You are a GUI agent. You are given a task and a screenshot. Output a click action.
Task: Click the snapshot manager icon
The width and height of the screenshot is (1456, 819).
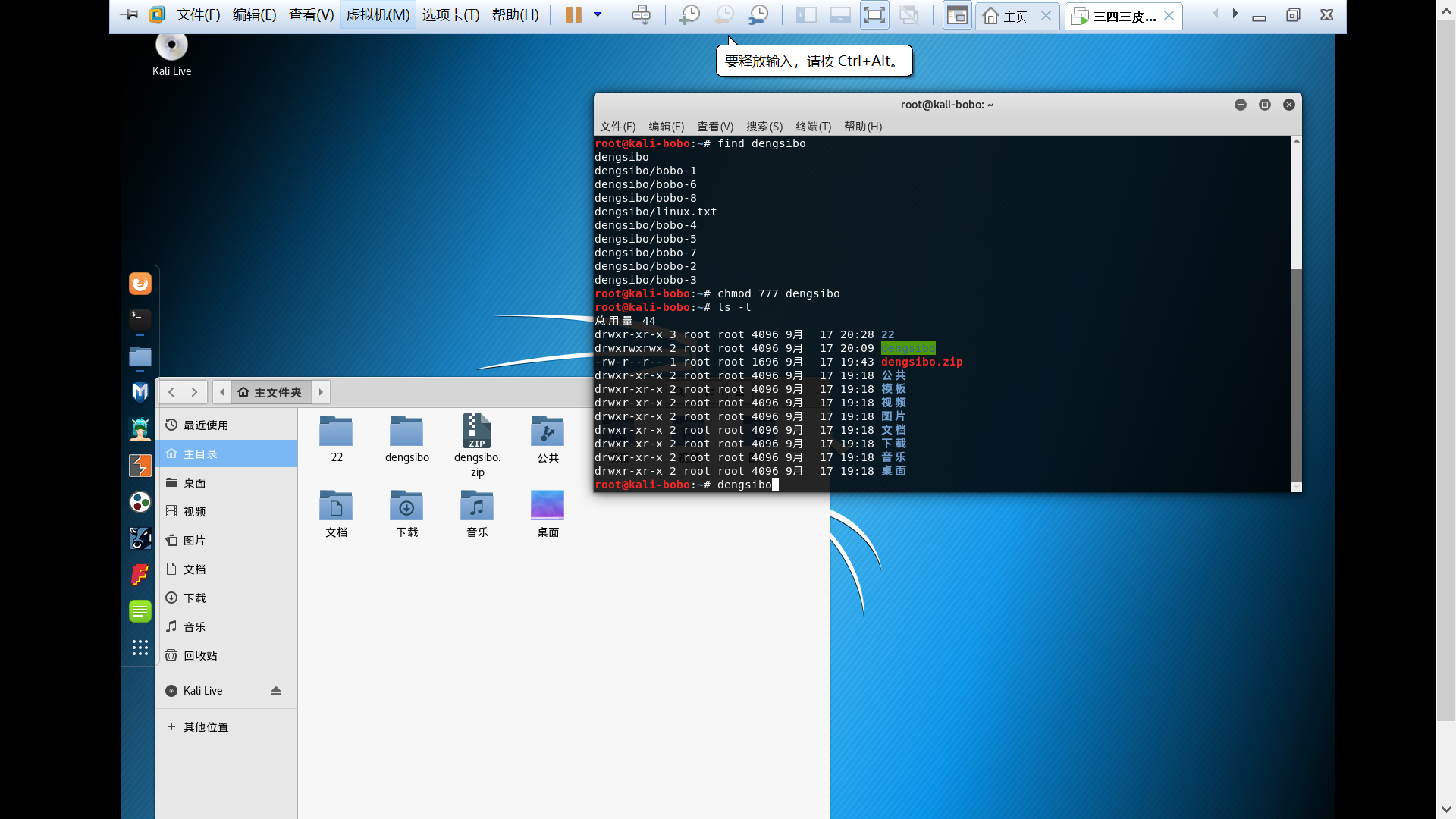point(758,15)
